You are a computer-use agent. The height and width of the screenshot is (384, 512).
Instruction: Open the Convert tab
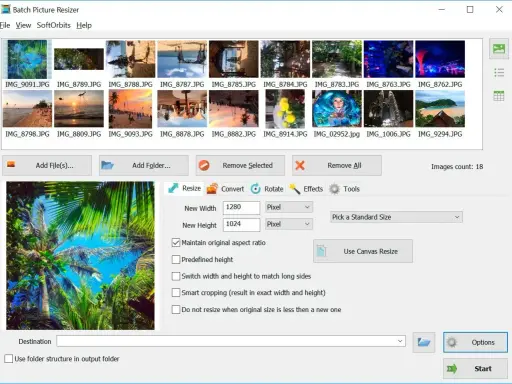pos(225,189)
